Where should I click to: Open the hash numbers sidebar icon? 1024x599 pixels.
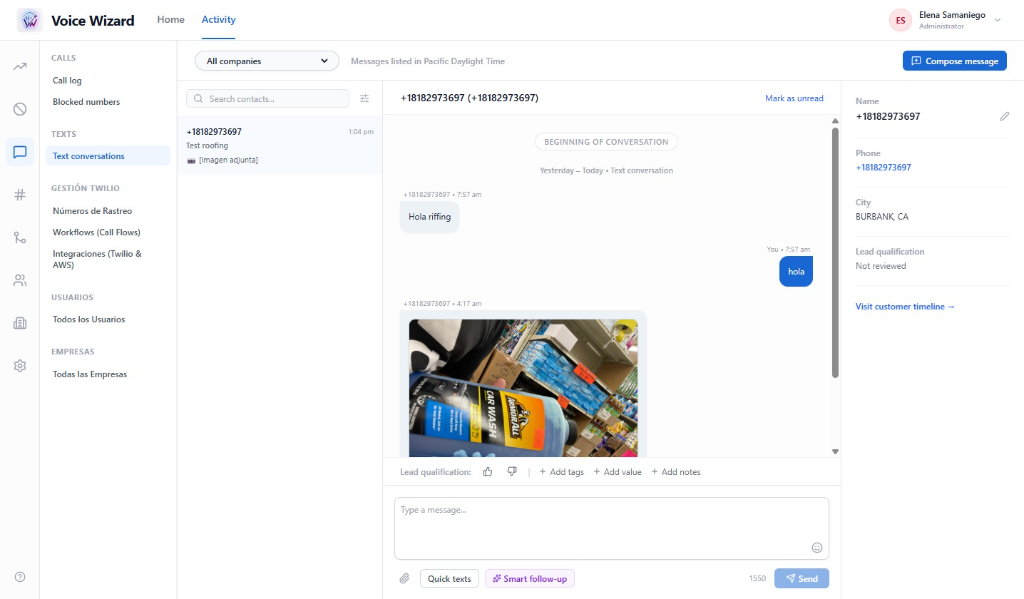point(20,195)
